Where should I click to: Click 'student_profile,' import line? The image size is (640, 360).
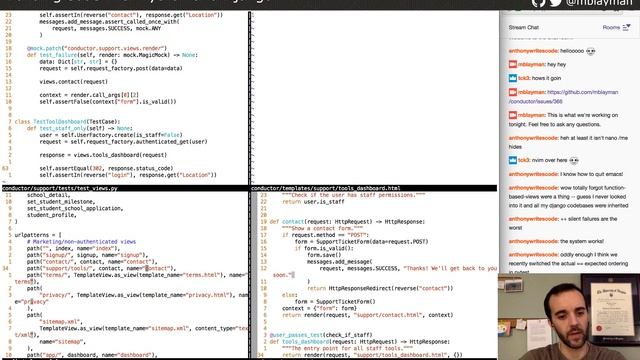tap(52, 215)
